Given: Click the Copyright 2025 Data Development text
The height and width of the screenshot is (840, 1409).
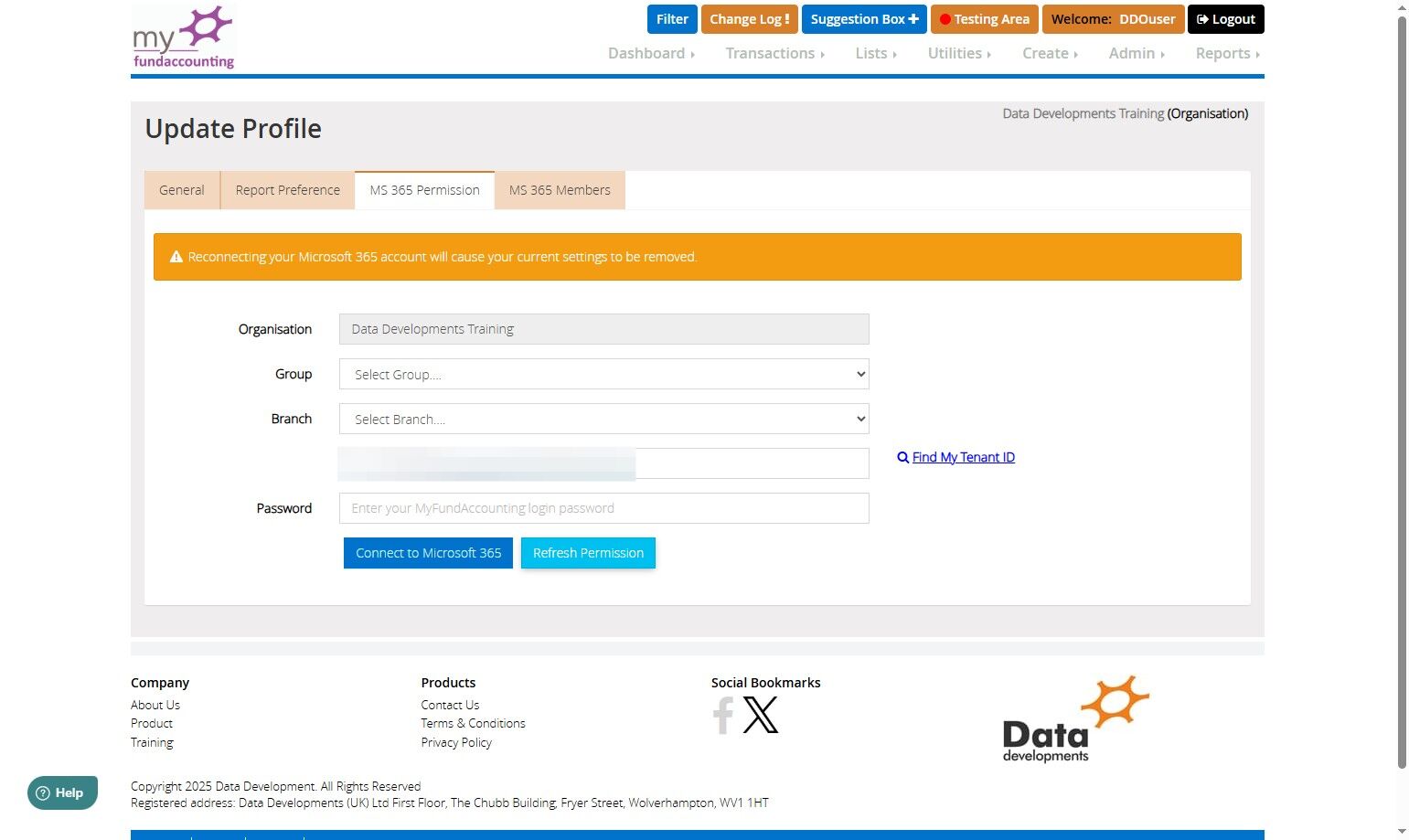Looking at the screenshot, I should point(276,786).
